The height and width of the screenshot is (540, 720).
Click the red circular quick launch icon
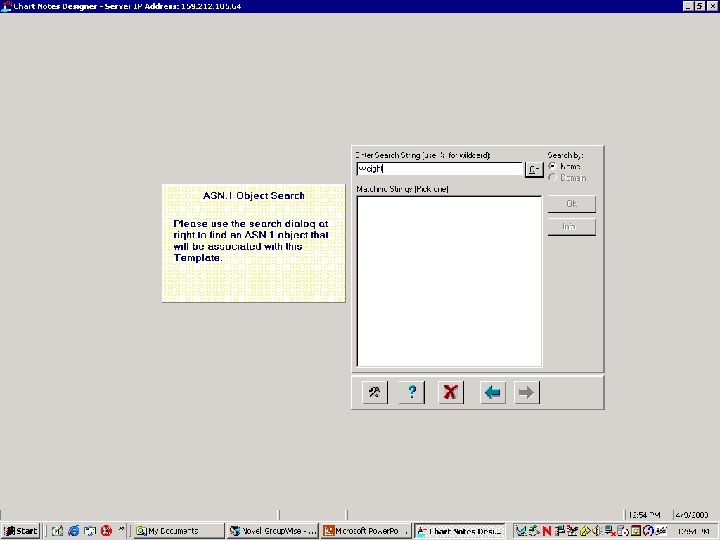(107, 531)
